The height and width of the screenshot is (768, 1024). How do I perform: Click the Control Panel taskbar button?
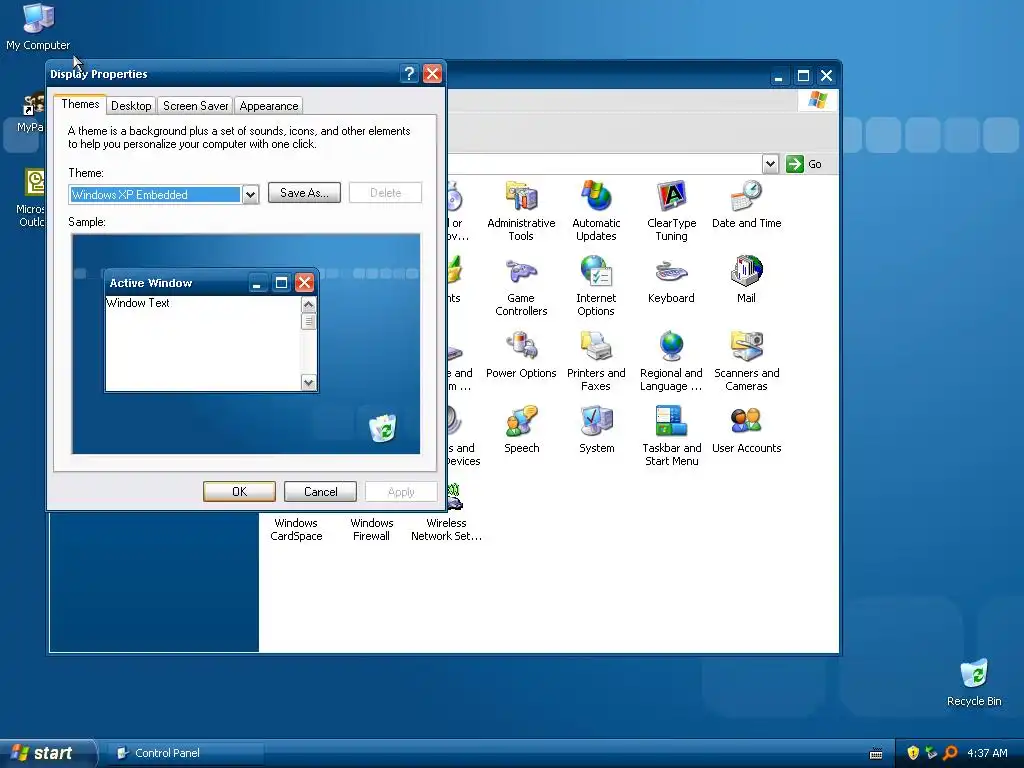tap(185, 753)
